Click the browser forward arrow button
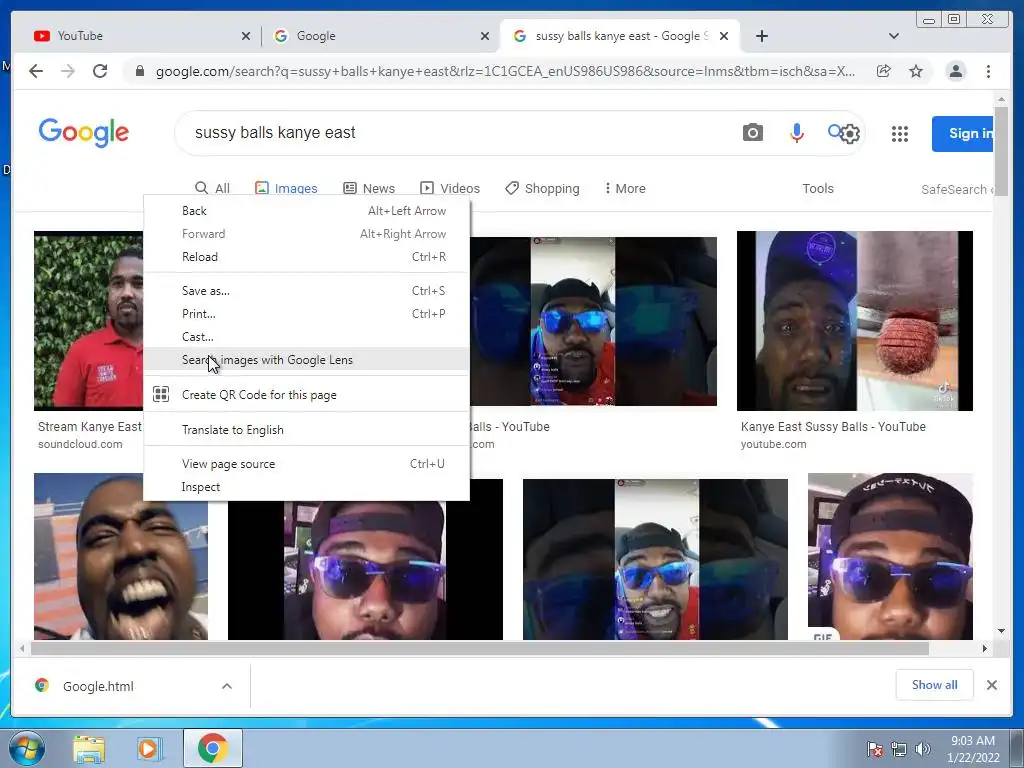1024x768 pixels. point(67,71)
